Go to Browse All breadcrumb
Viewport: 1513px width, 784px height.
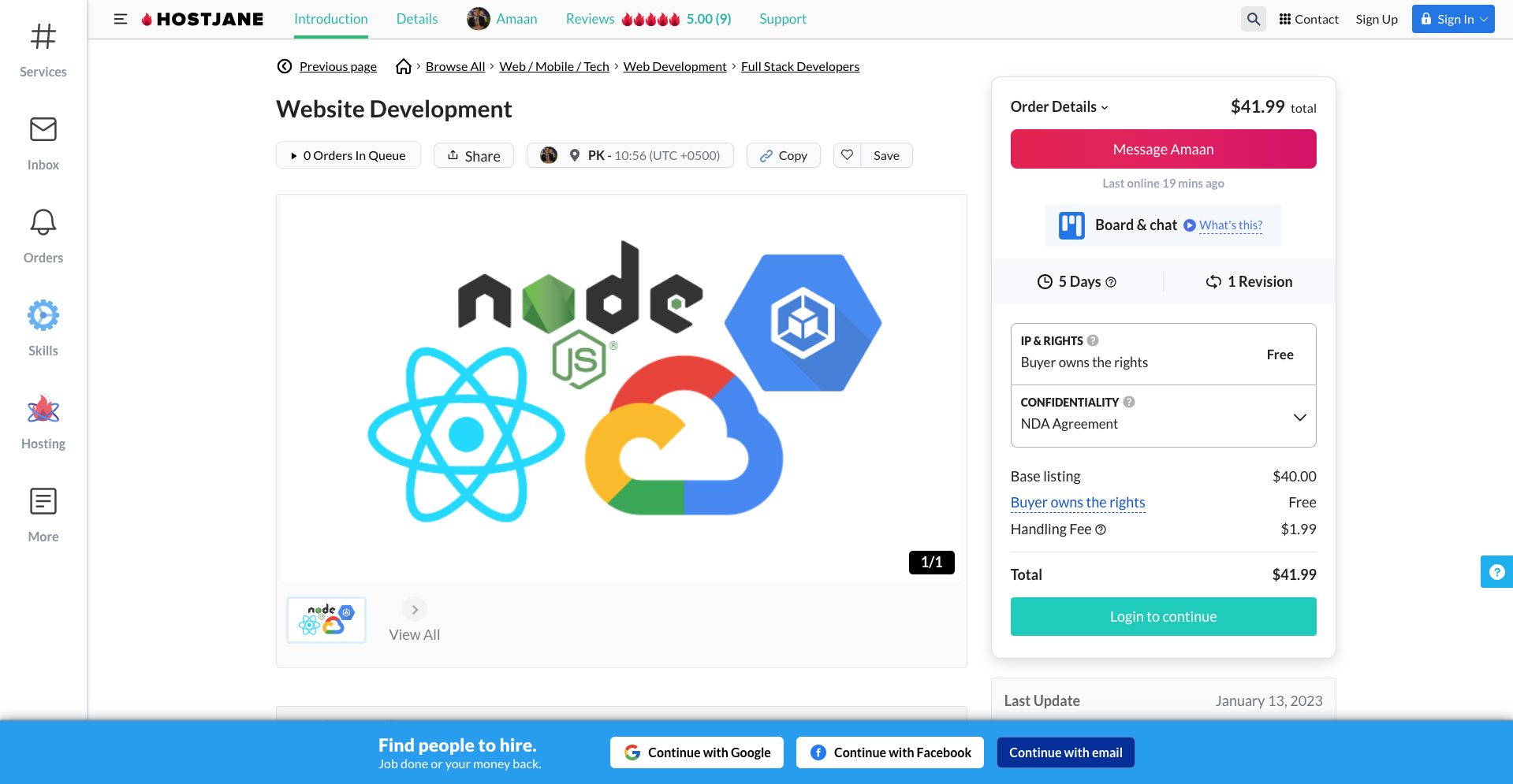pos(456,66)
